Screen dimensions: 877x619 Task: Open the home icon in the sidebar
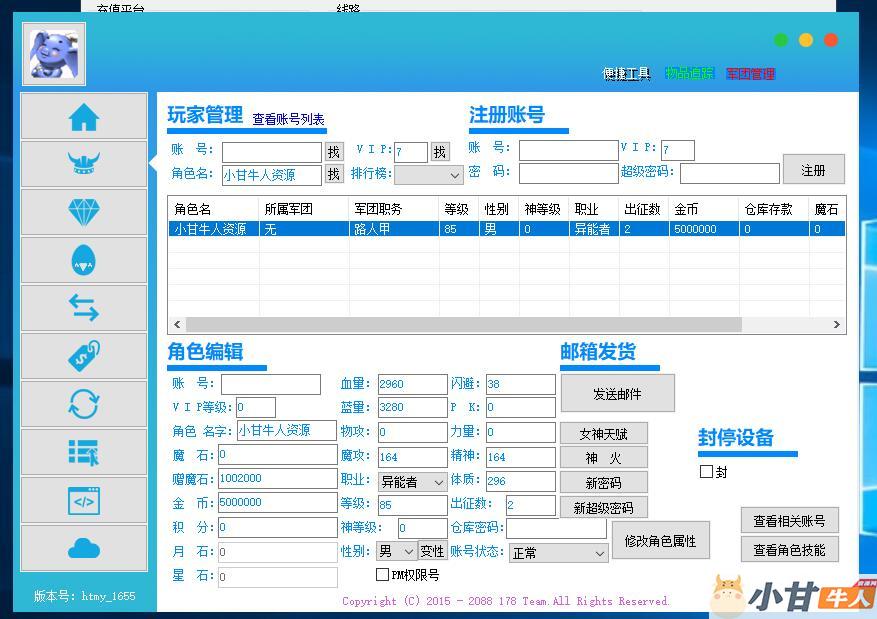click(x=84, y=117)
